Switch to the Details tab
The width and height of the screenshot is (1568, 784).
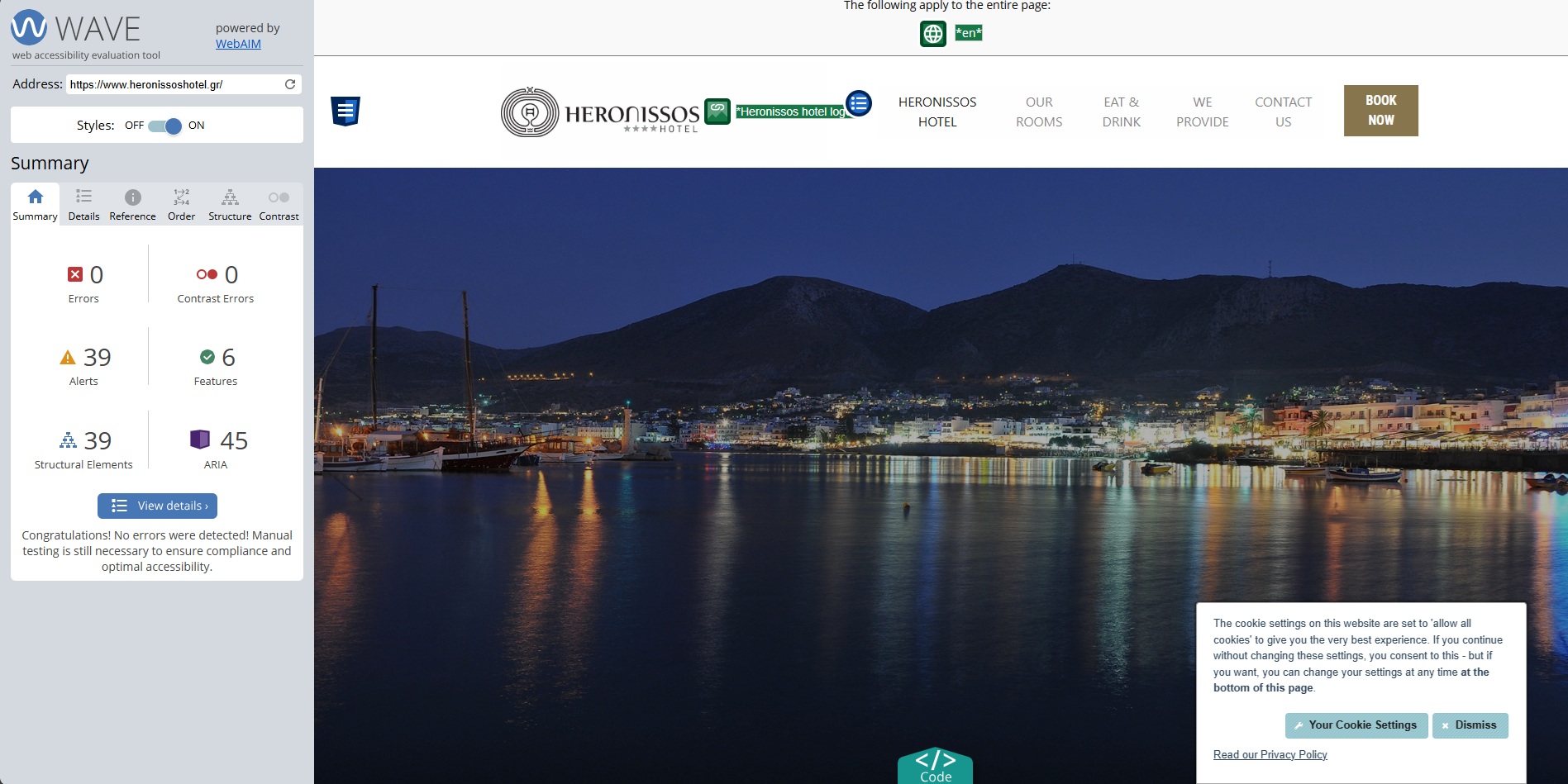(83, 204)
